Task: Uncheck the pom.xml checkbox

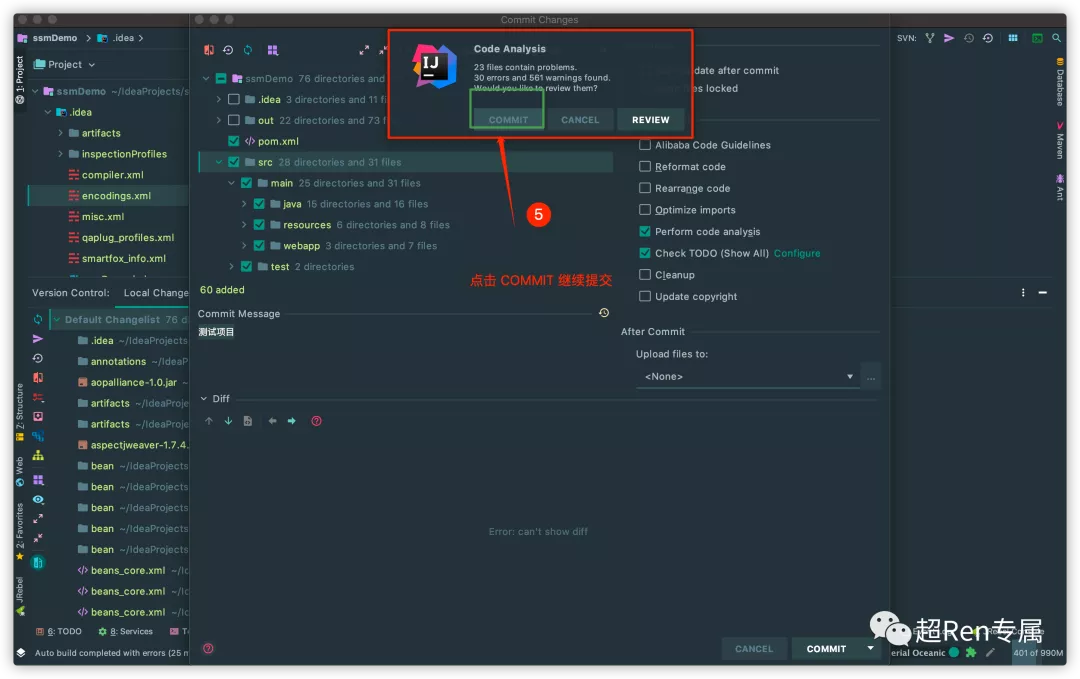Action: pyautogui.click(x=233, y=141)
